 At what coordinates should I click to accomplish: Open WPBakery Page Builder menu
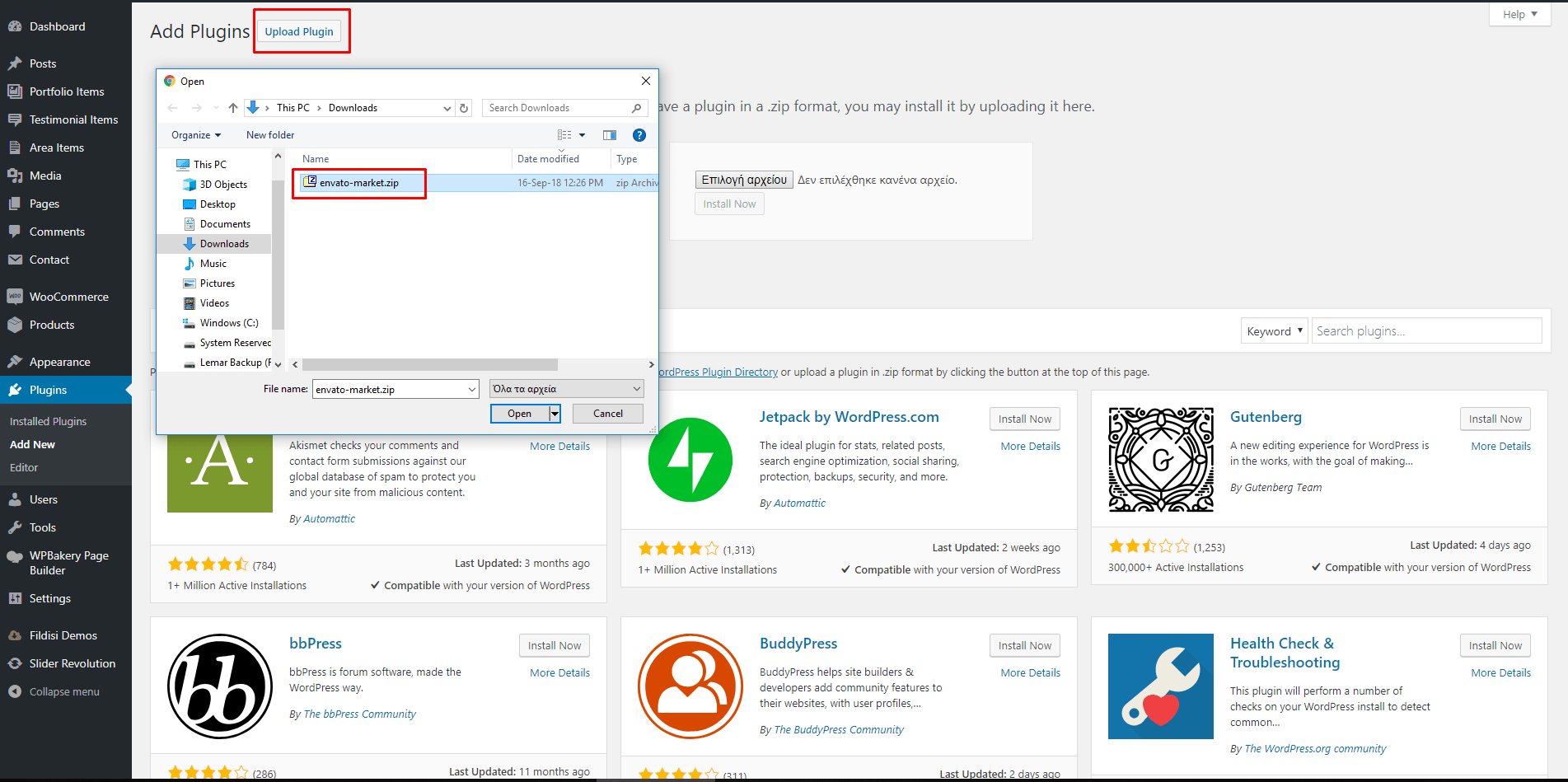[x=66, y=563]
